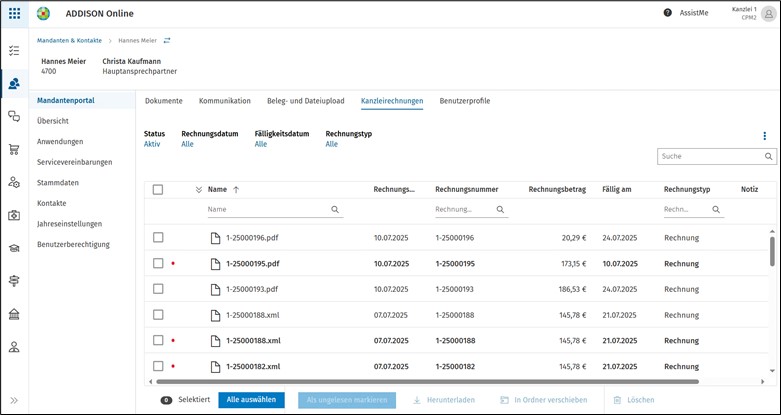The width and height of the screenshot is (781, 415).
Task: Open the shopping cart sidebar icon
Action: [14, 149]
